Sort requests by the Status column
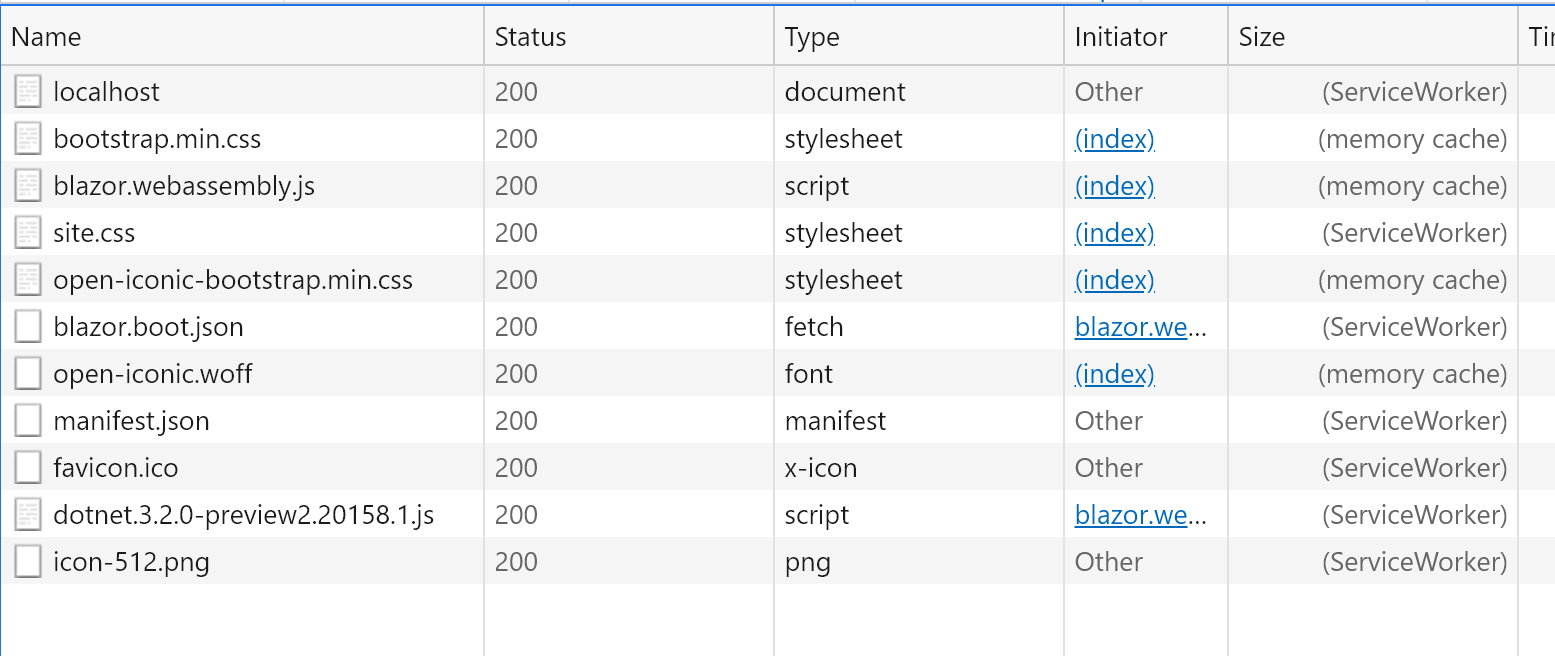The height and width of the screenshot is (656, 1555). tap(529, 36)
